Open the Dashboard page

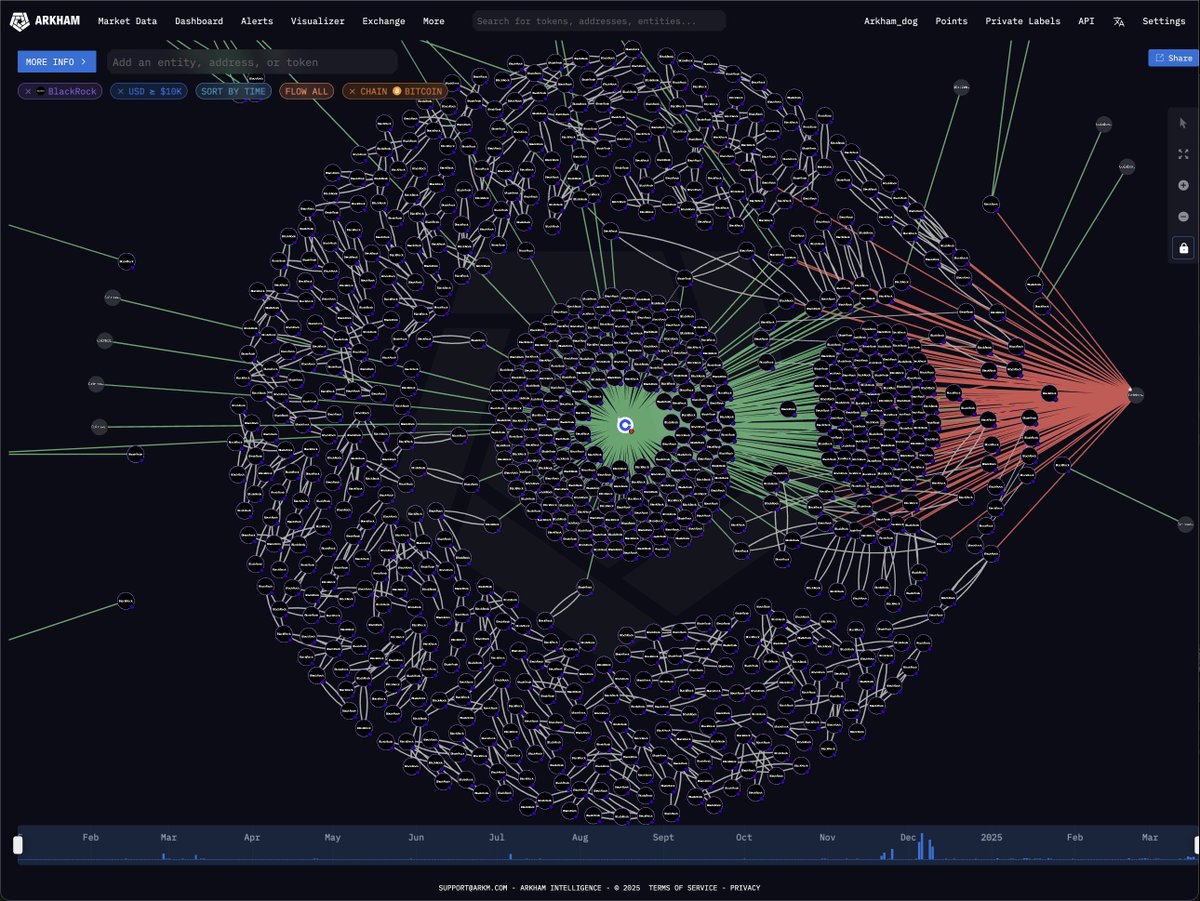pos(199,21)
